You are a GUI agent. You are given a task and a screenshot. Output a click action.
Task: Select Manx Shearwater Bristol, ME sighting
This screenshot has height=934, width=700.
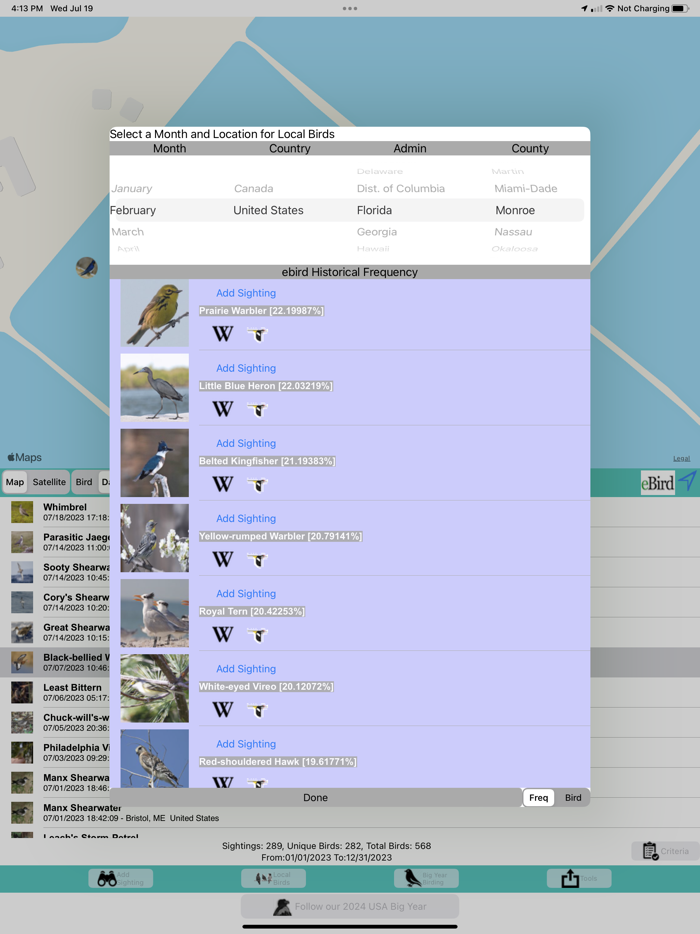[350, 812]
